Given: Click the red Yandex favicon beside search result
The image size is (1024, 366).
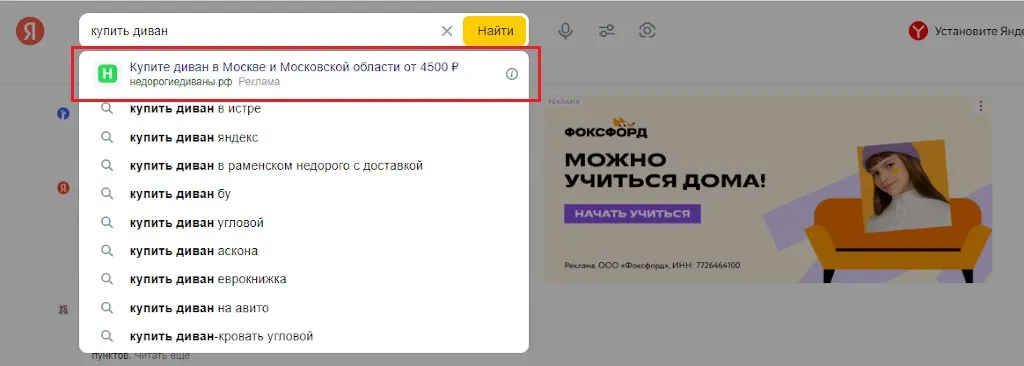Looking at the screenshot, I should coord(63,188).
